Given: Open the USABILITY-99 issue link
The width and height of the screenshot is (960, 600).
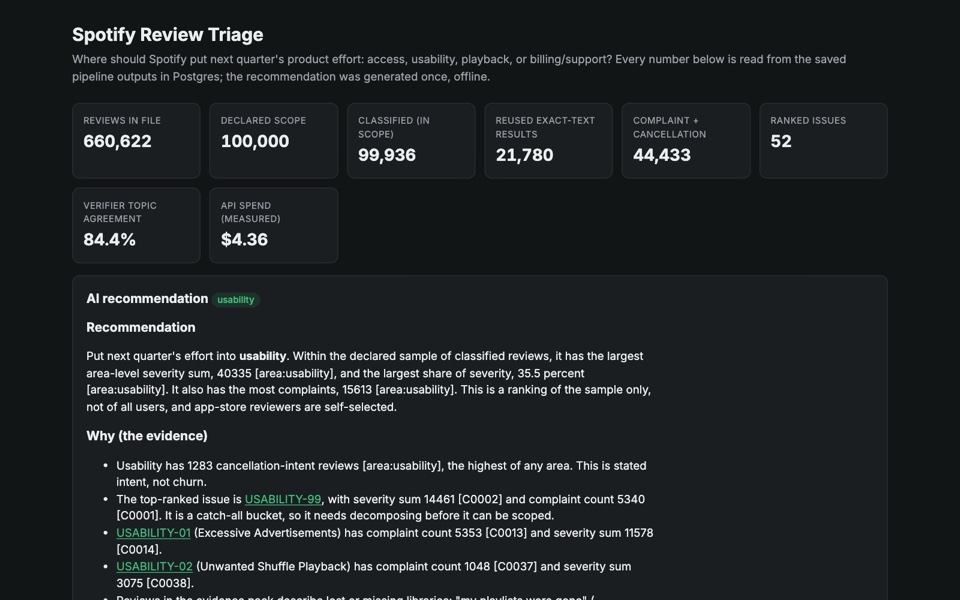Looking at the screenshot, I should [x=283, y=499].
